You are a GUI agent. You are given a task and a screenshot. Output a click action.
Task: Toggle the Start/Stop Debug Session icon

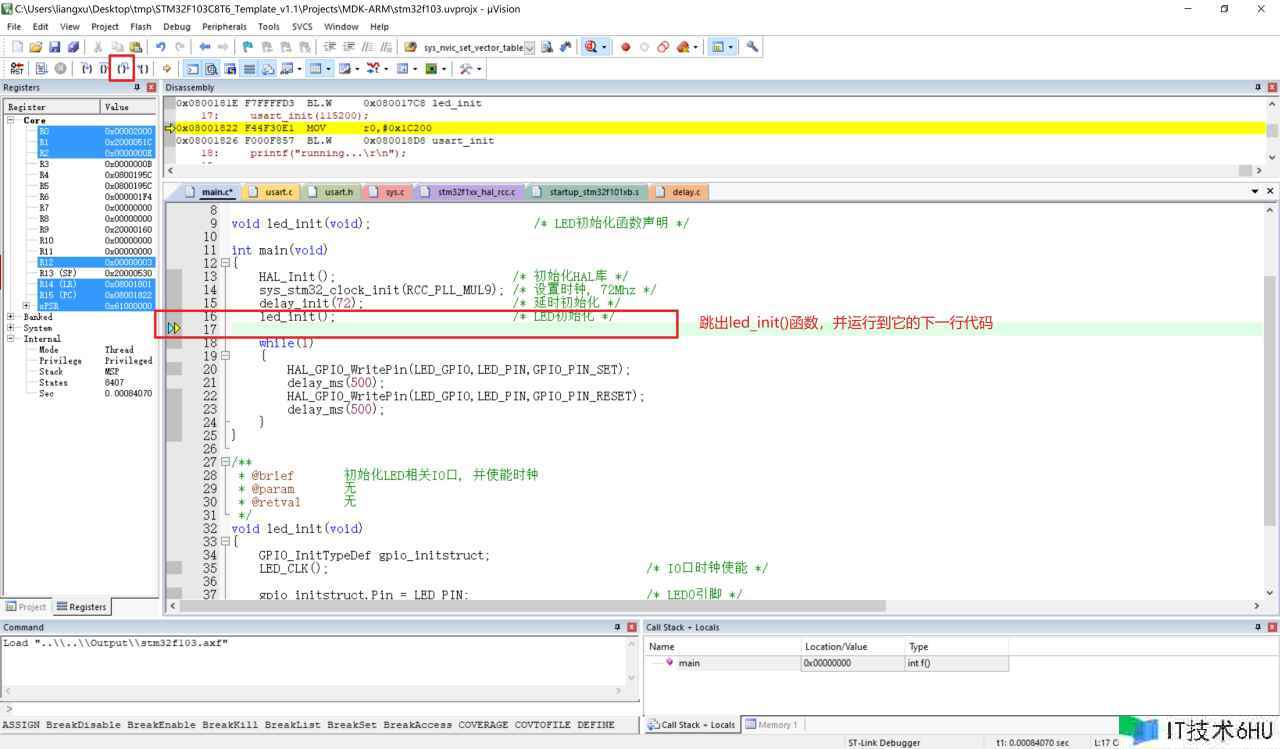(592, 47)
